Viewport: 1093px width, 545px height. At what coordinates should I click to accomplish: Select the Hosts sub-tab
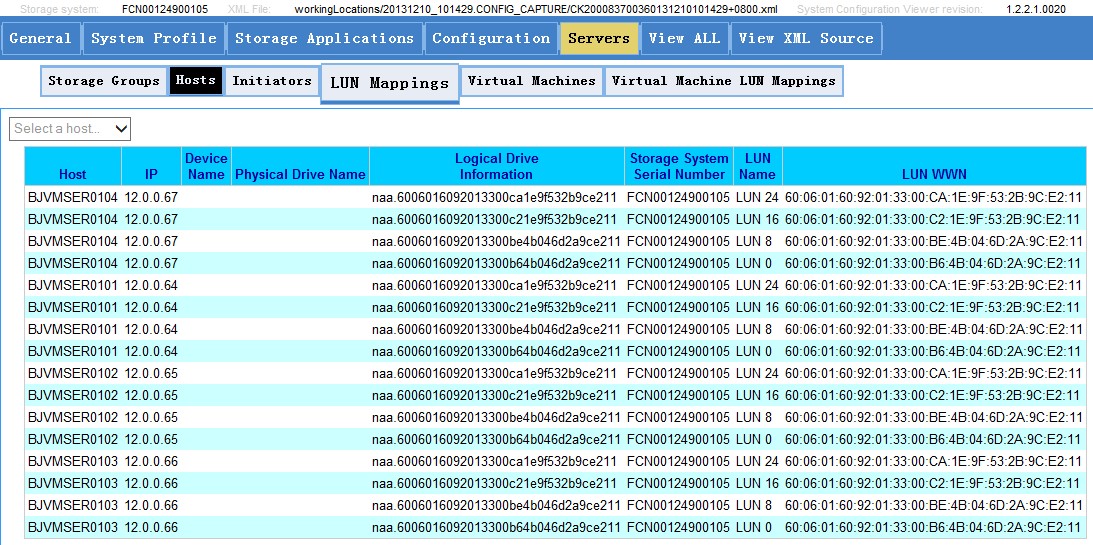tap(196, 81)
